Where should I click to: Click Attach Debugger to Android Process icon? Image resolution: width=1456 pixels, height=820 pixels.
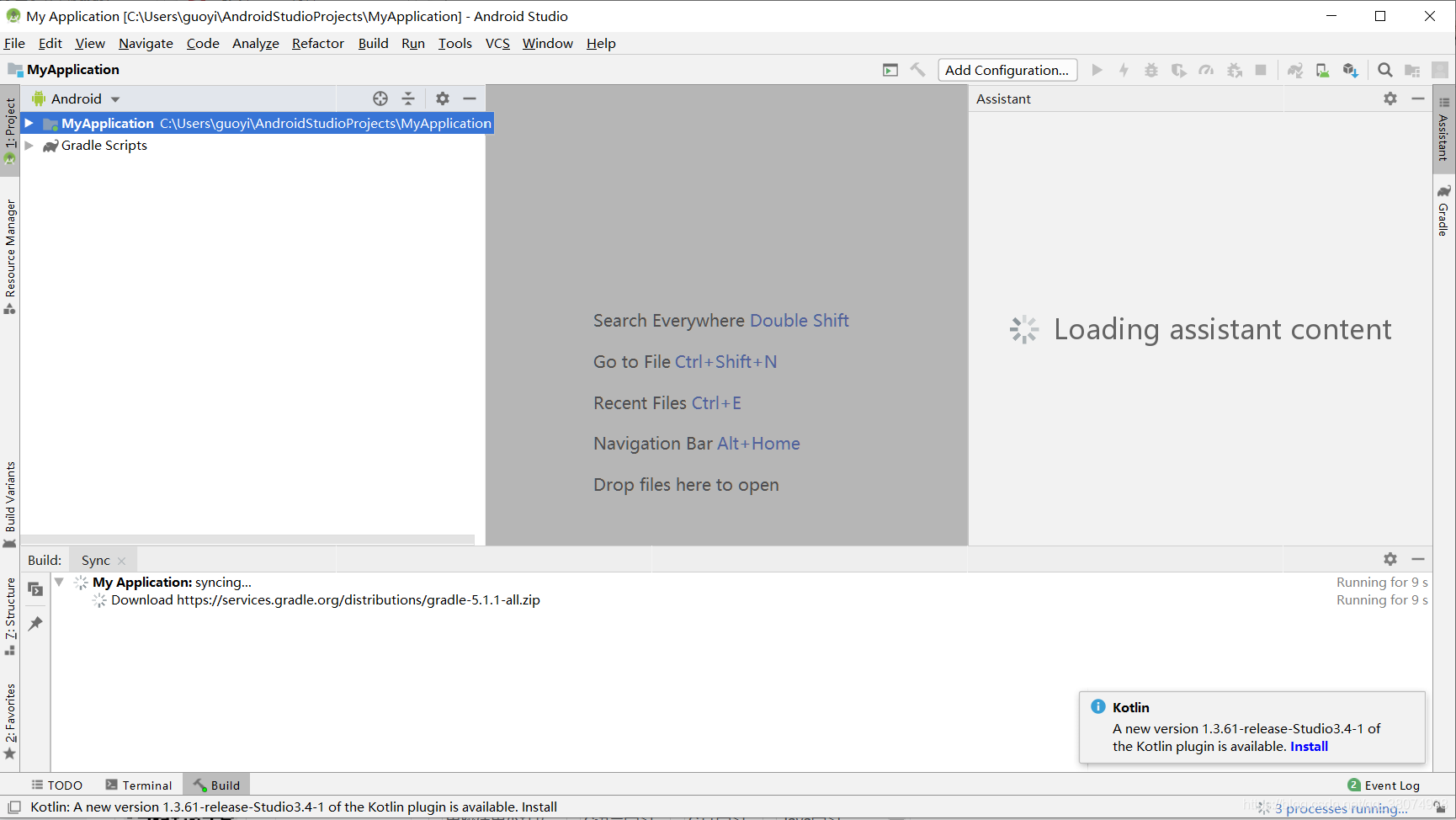pos(1235,70)
